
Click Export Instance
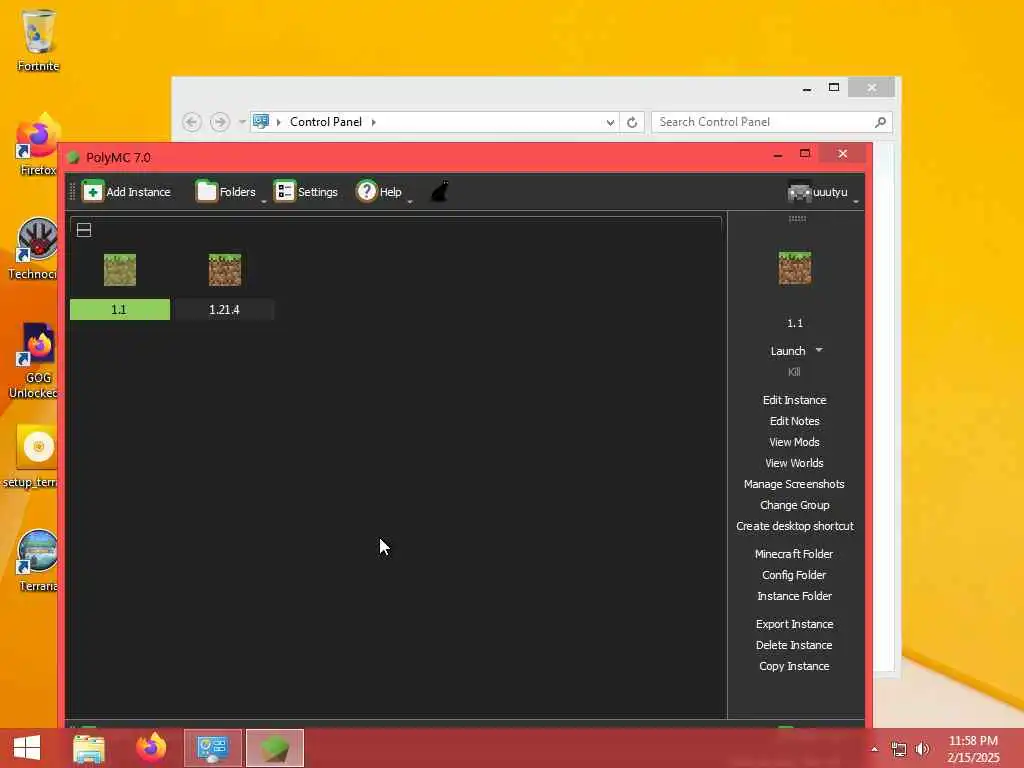(795, 624)
